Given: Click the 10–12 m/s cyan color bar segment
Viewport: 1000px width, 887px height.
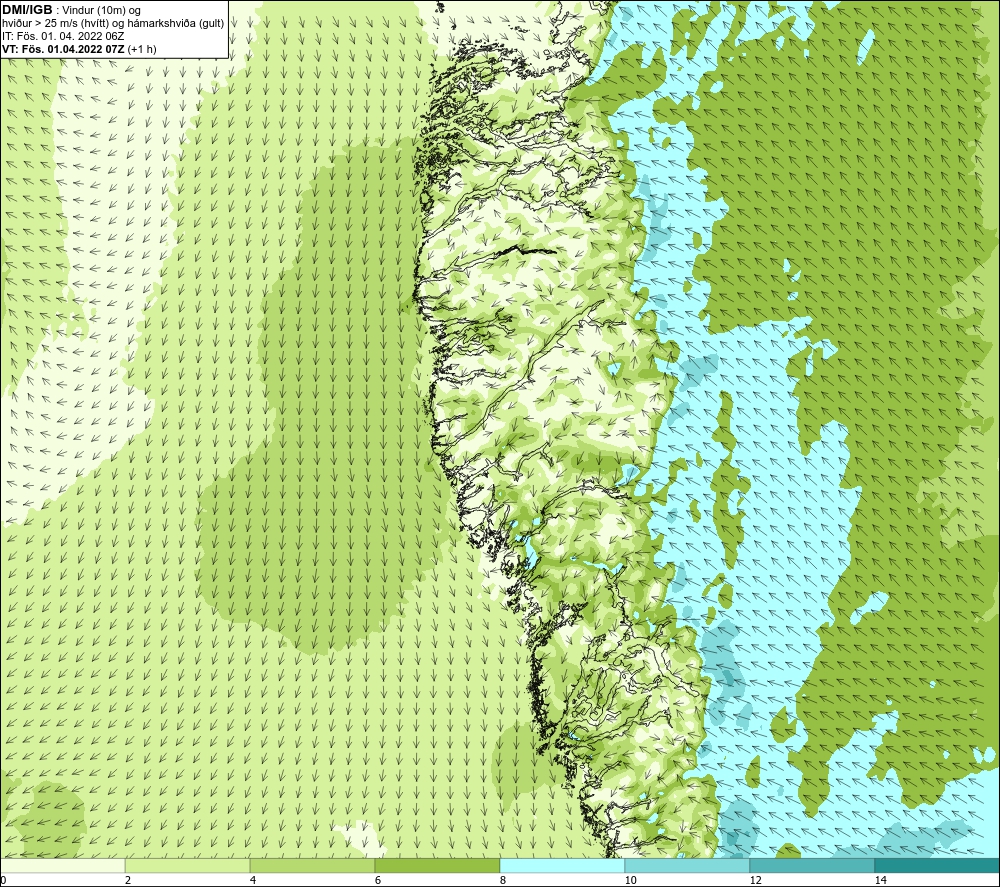Looking at the screenshot, I should [x=688, y=865].
